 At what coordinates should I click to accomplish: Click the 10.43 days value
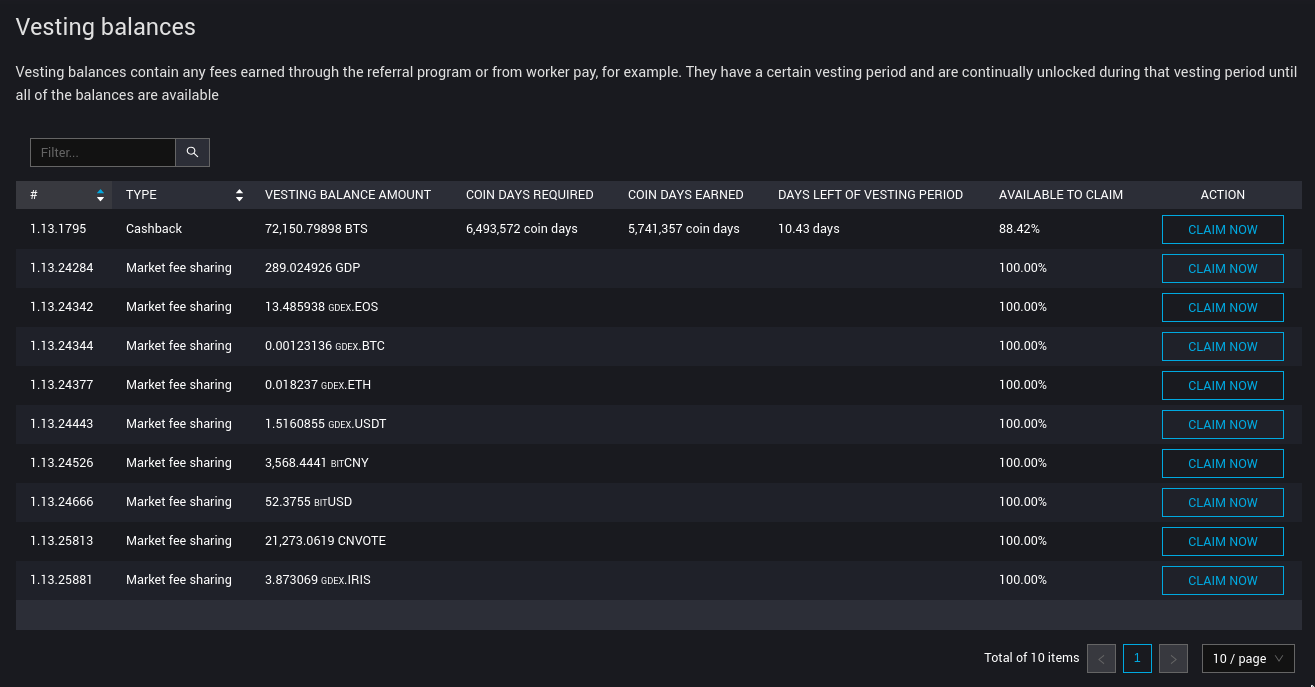809,229
